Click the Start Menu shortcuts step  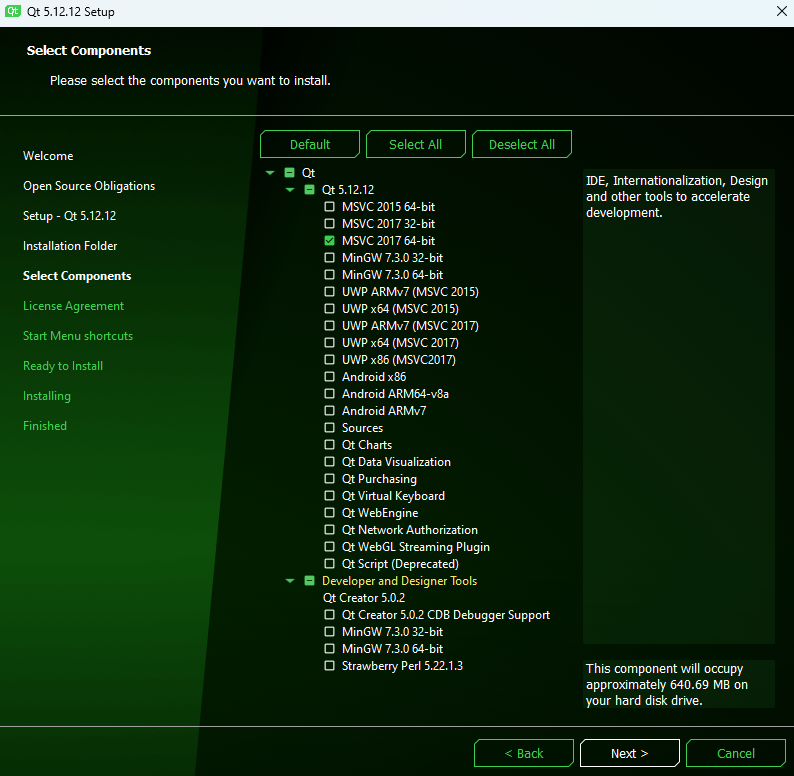coord(78,336)
